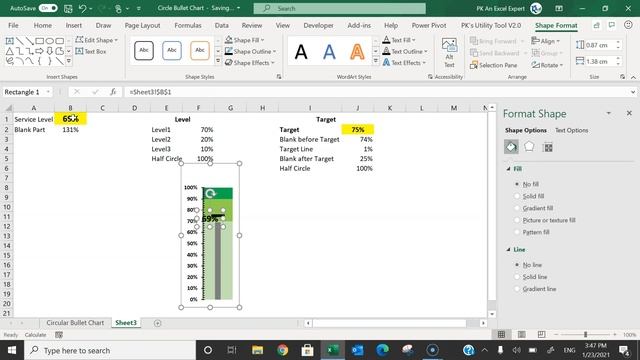Viewport: 640px width, 360px height.
Task: Open Shape Fill options
Action: coord(244,40)
